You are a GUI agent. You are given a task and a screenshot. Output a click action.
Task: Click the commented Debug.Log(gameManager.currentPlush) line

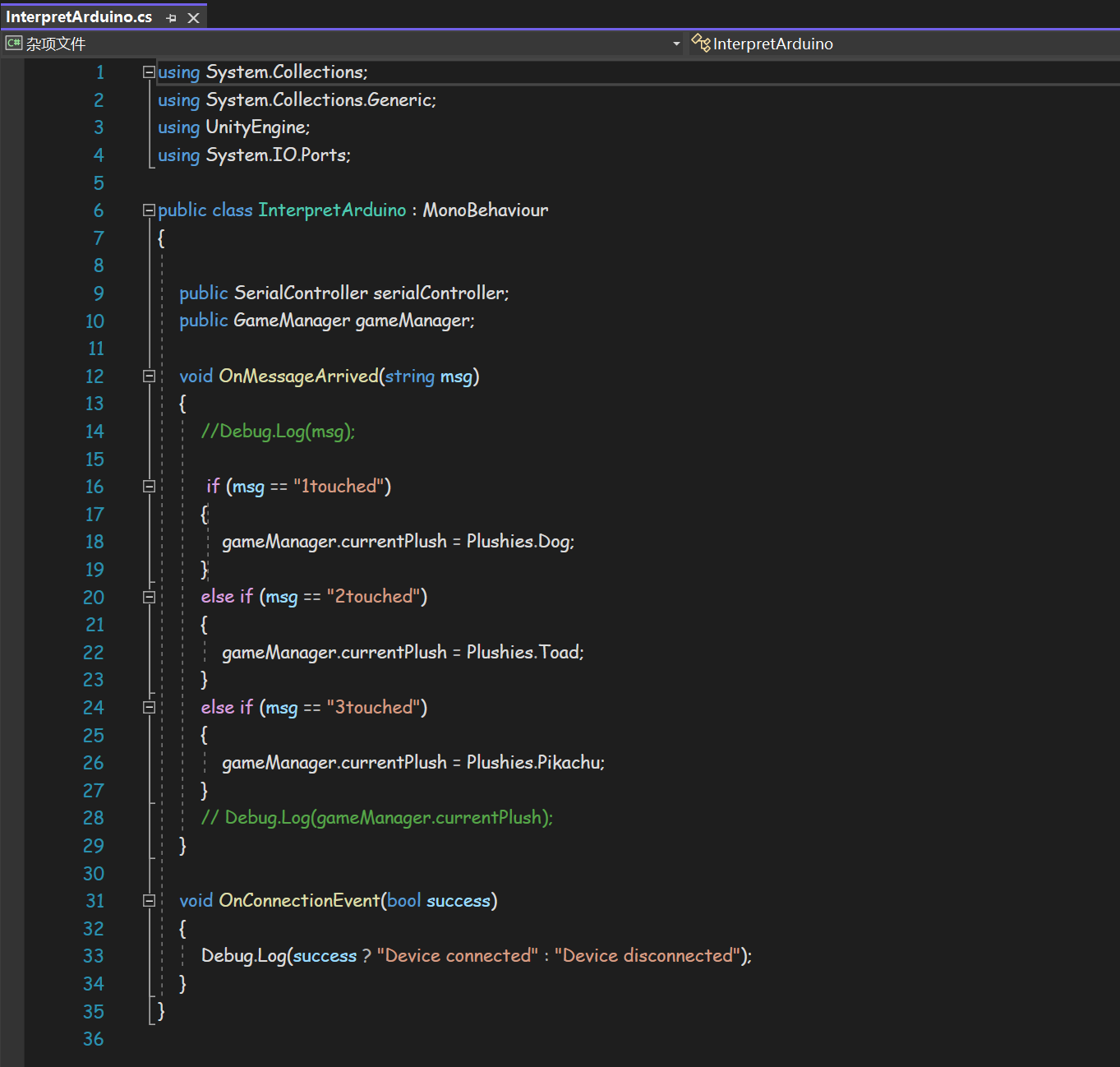tap(377, 818)
